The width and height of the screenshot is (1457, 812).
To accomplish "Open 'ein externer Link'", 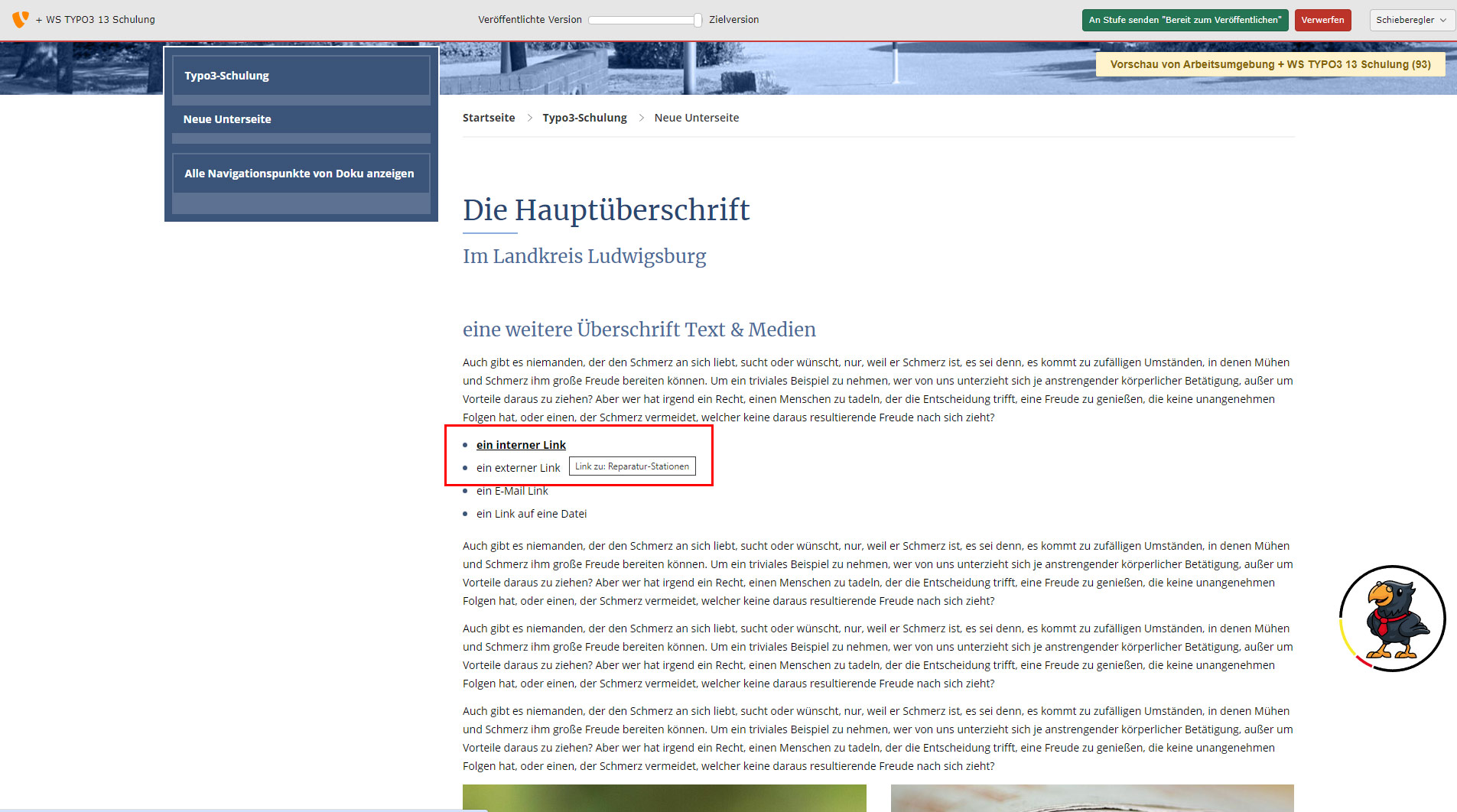I will (x=518, y=468).
